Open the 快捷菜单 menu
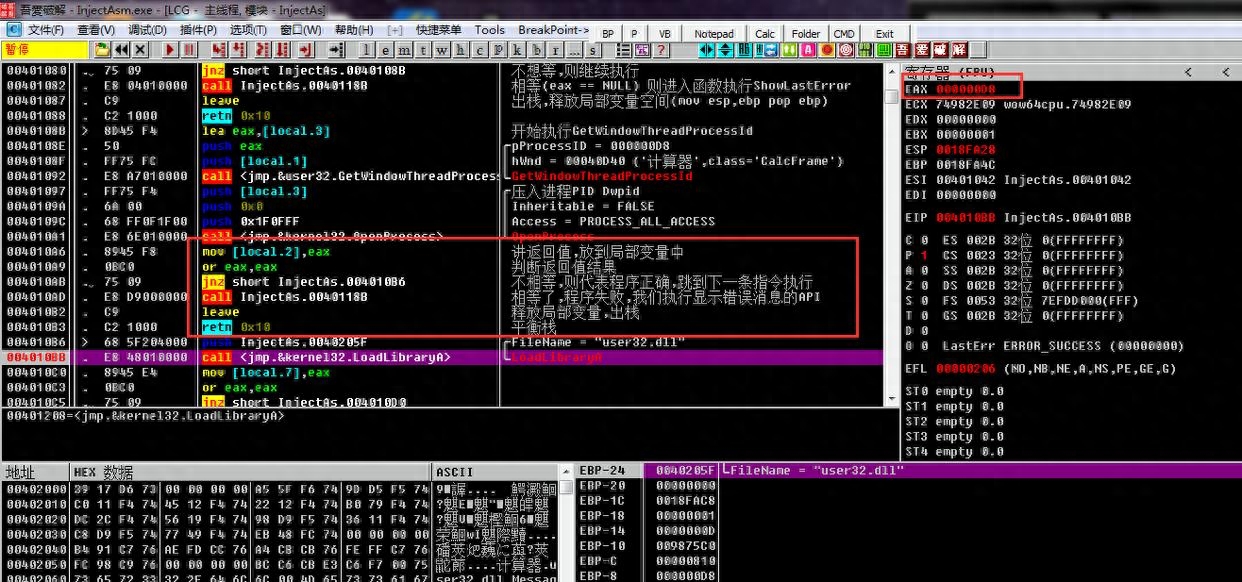The image size is (1242, 582). point(439,30)
